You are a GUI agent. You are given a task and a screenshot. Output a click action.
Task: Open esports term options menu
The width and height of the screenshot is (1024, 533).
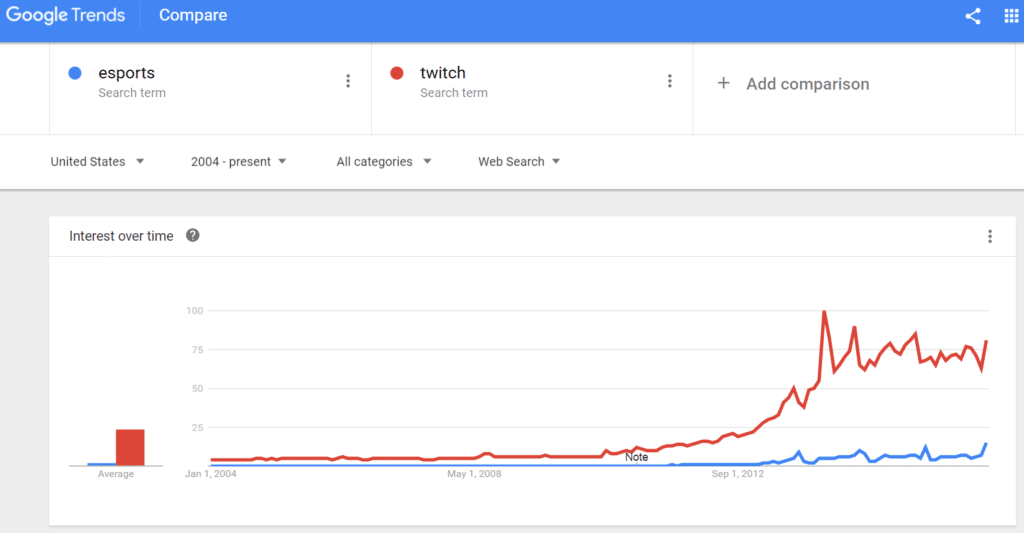coord(348,81)
